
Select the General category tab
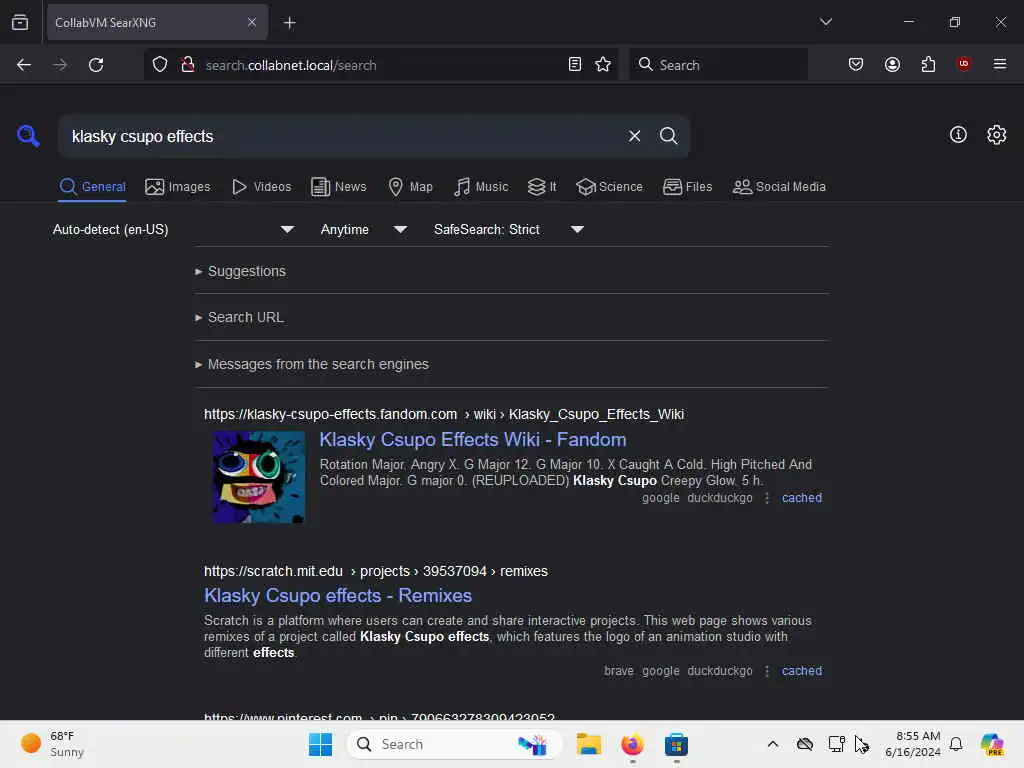point(92,187)
